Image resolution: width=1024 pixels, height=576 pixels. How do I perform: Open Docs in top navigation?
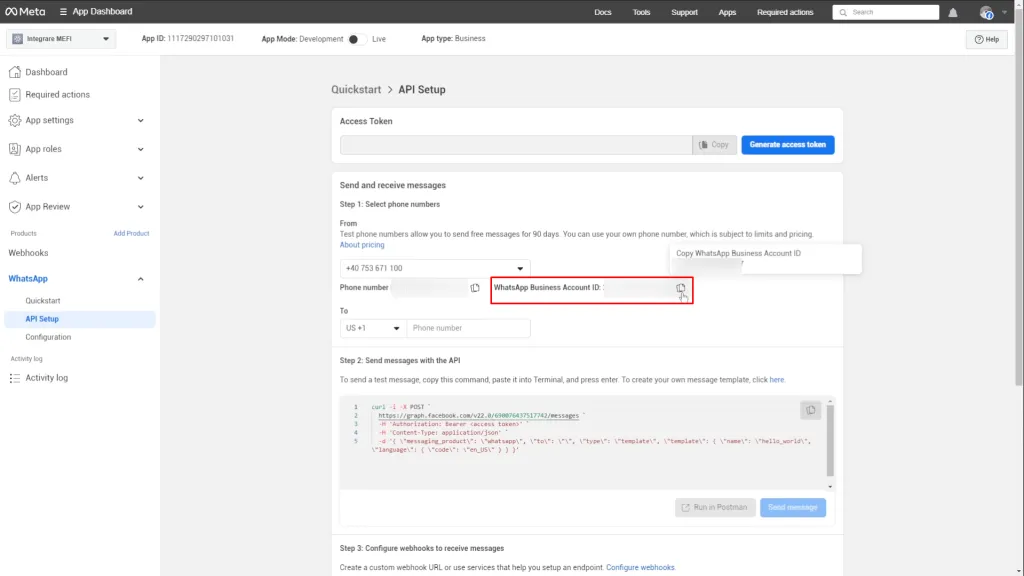tap(602, 12)
